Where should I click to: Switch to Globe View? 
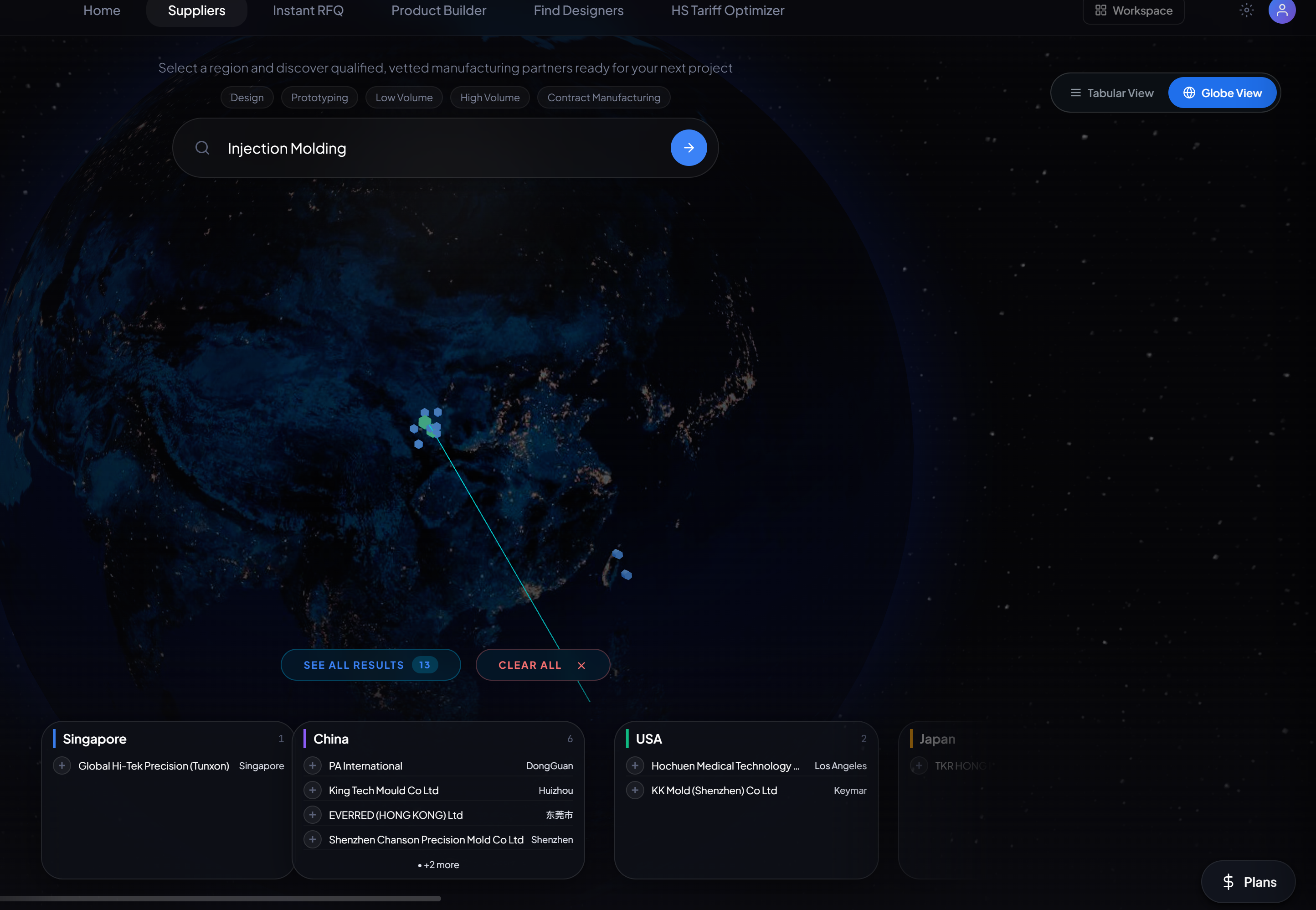(1222, 93)
